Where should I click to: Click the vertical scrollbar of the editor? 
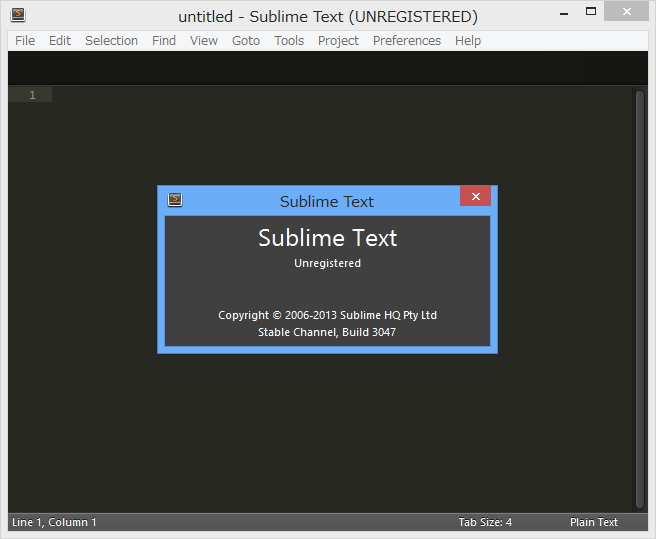point(640,299)
